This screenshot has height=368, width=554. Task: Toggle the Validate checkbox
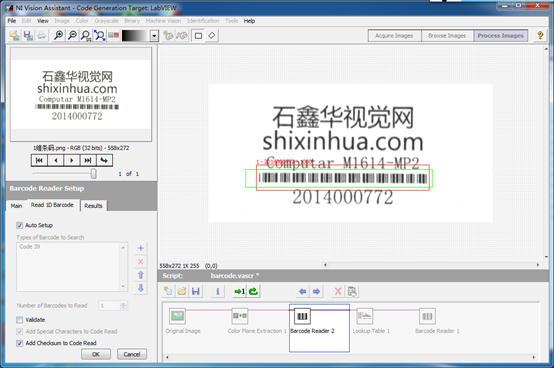[20, 320]
